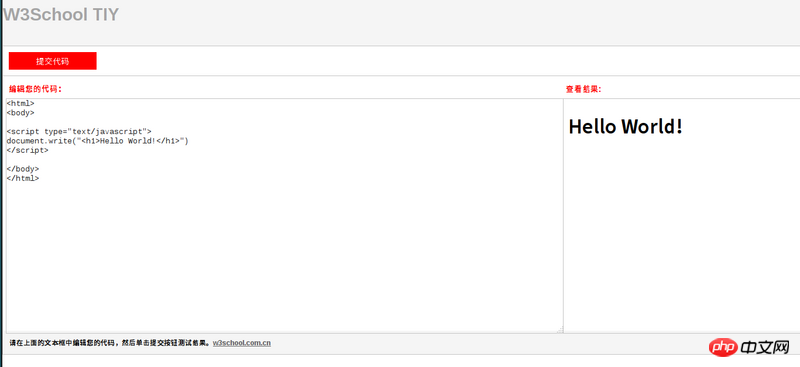Click the W3School TIY page title
This screenshot has width=800, height=367.
tap(60, 14)
